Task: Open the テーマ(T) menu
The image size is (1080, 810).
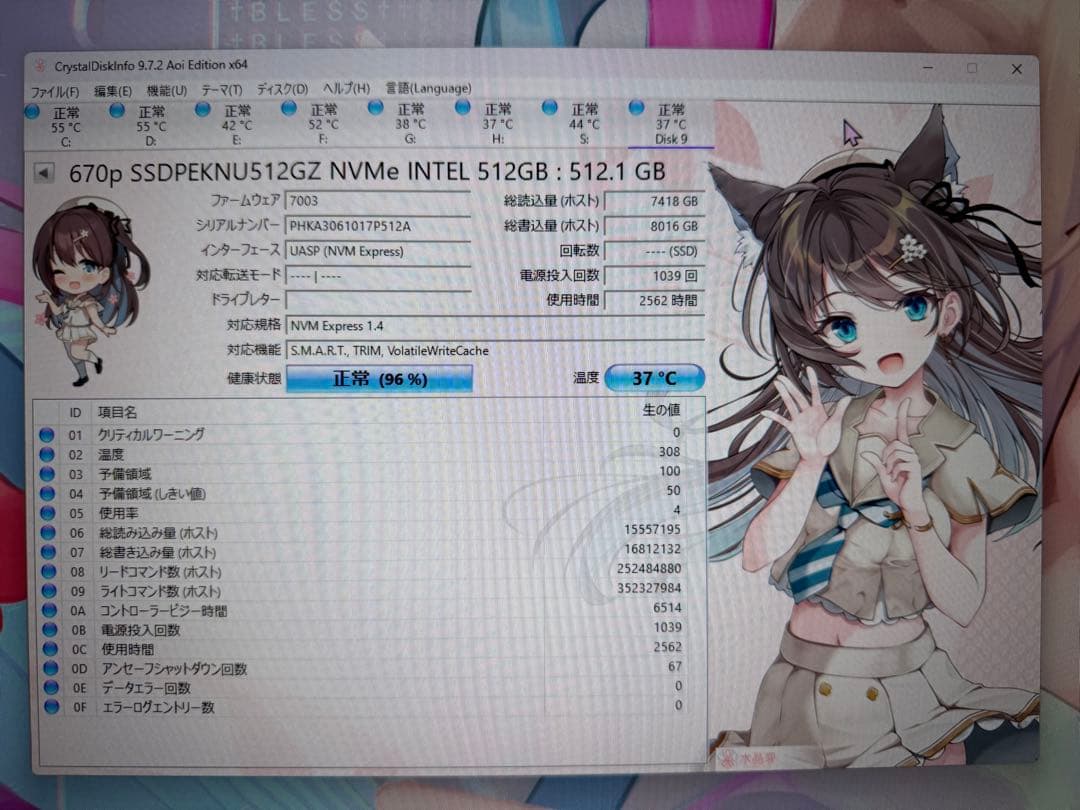Action: pos(222,90)
